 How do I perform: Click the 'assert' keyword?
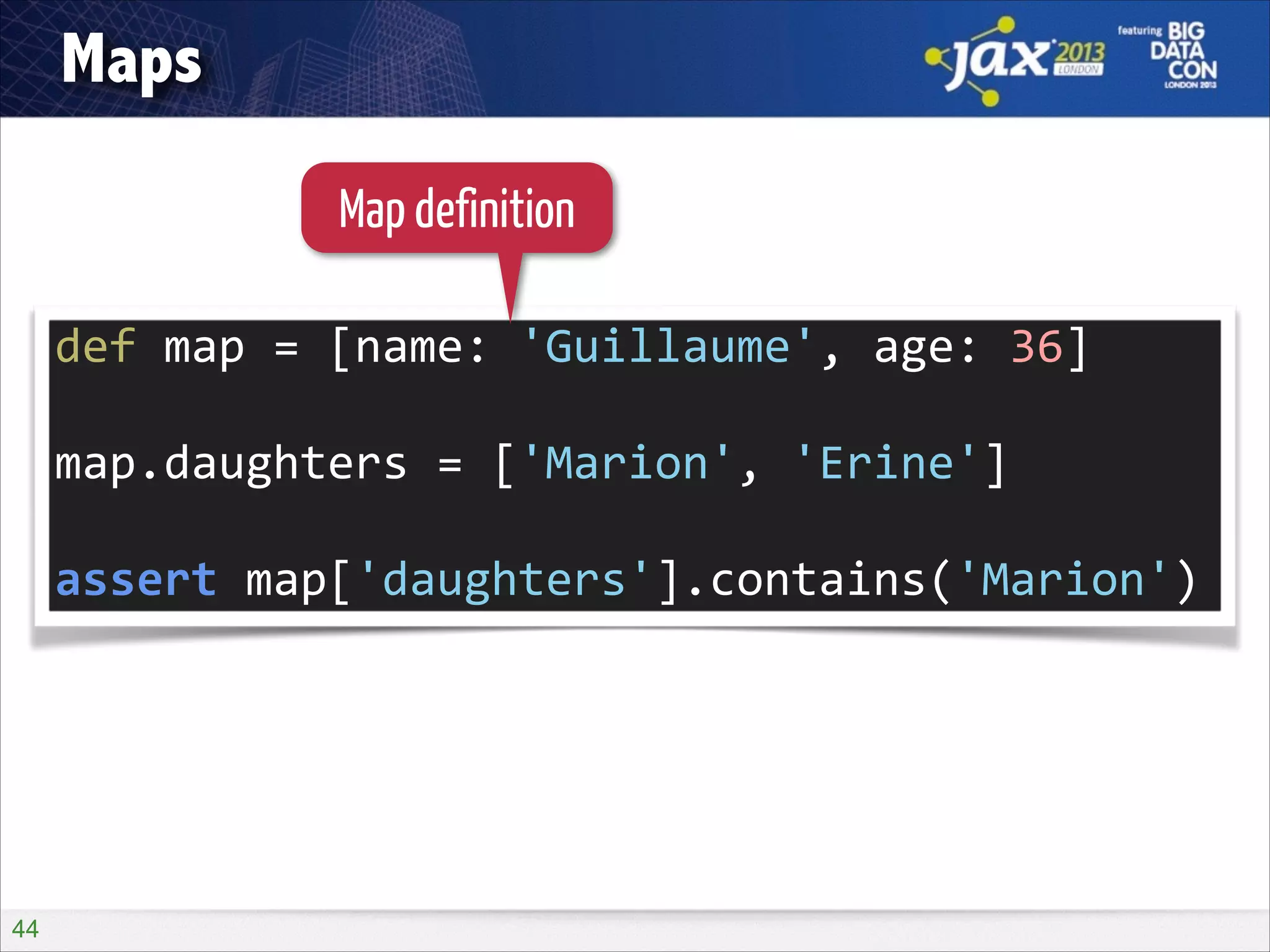136,580
